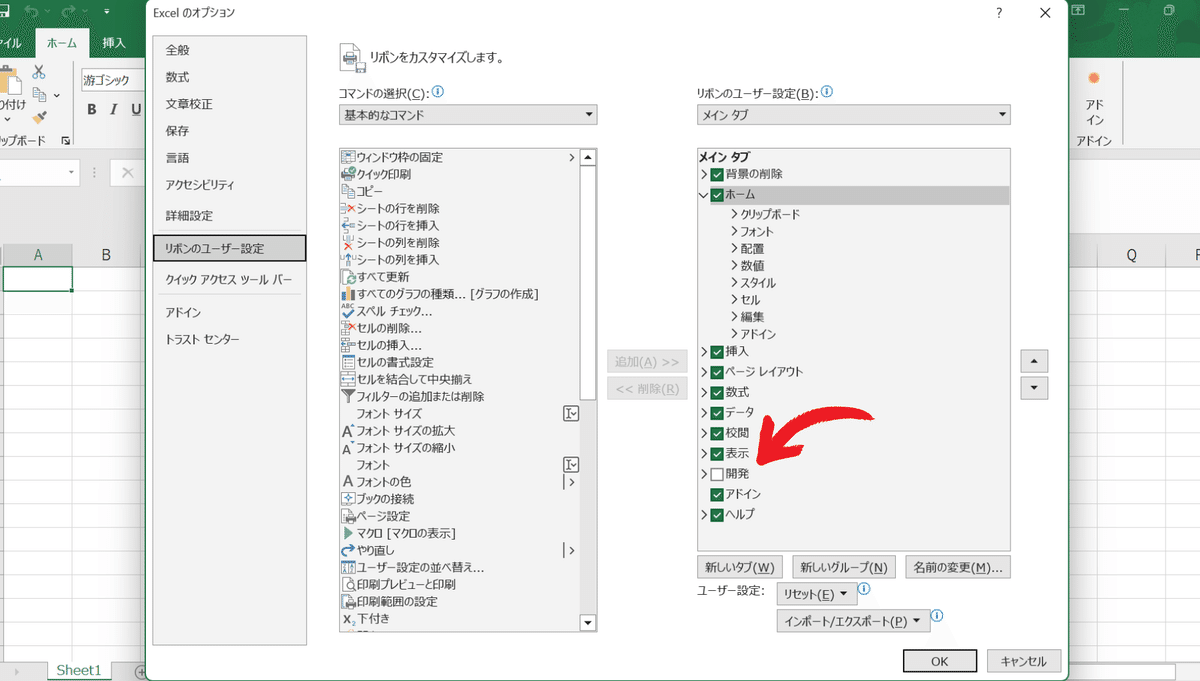Uncheck the 数式 tab checkbox in the ribbon list
The height and width of the screenshot is (681, 1200).
(x=717, y=392)
